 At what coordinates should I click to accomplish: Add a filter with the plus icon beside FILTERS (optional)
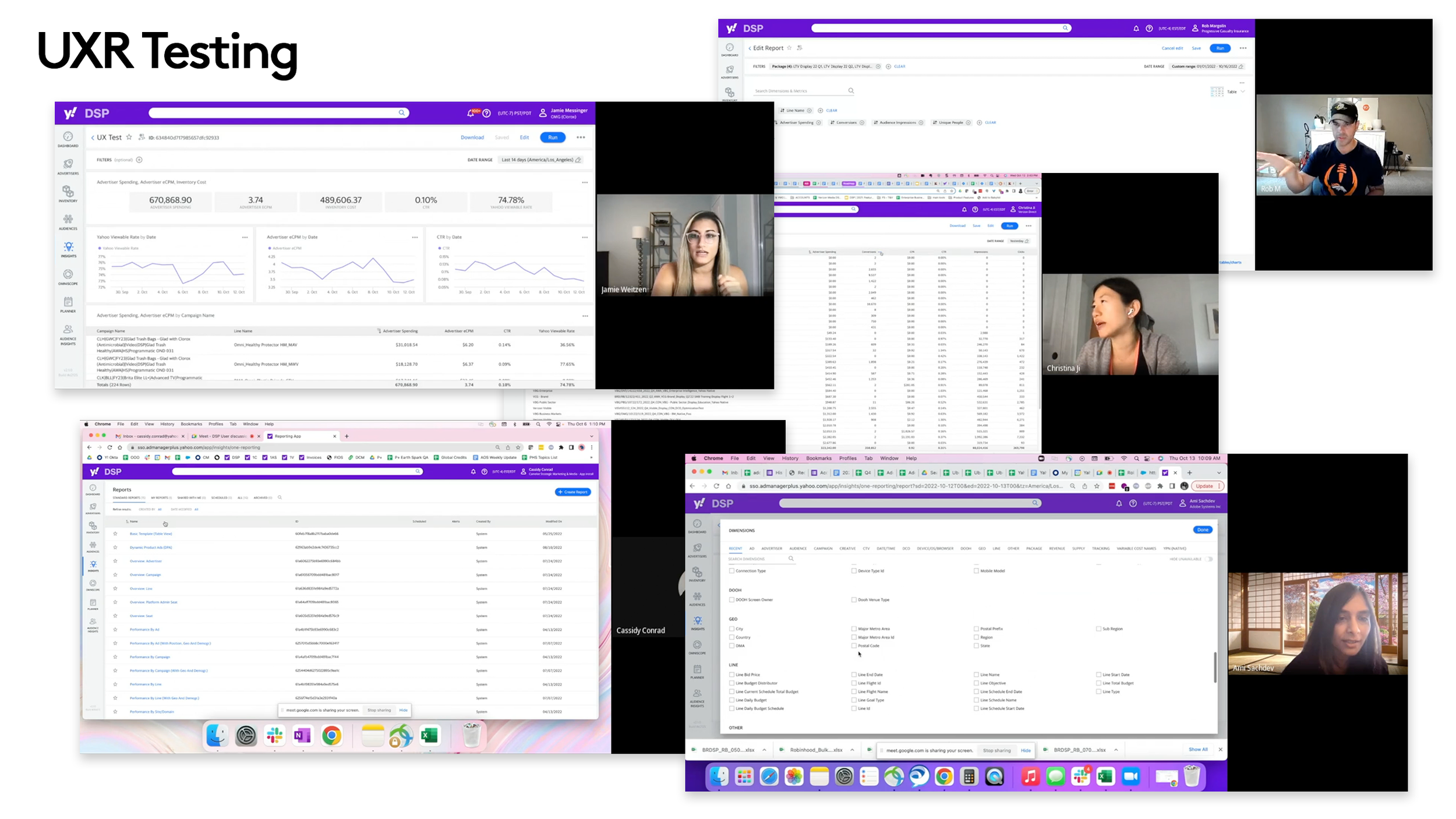[x=139, y=160]
